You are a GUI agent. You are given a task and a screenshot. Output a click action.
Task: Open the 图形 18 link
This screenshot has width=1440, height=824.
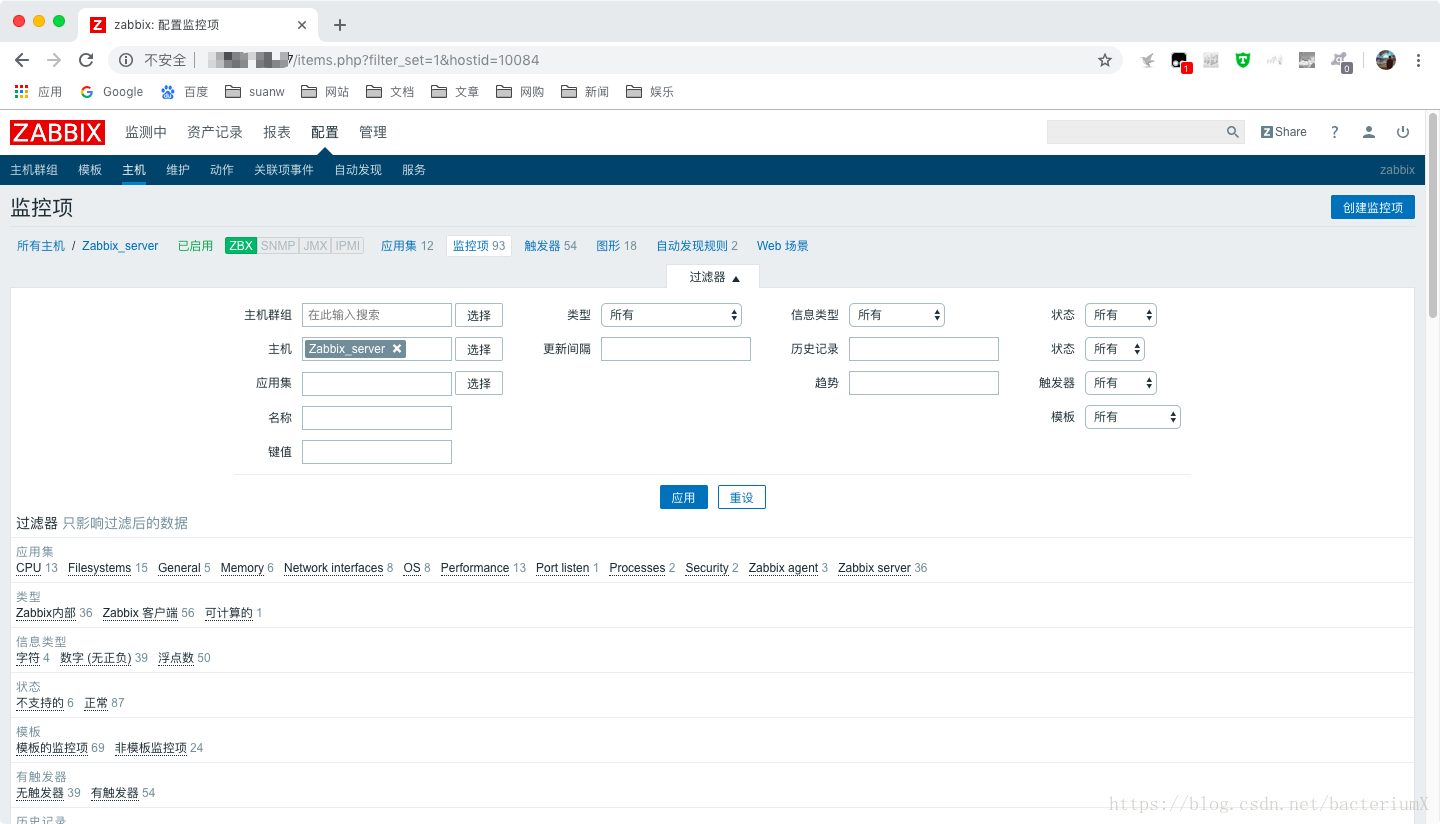click(616, 246)
